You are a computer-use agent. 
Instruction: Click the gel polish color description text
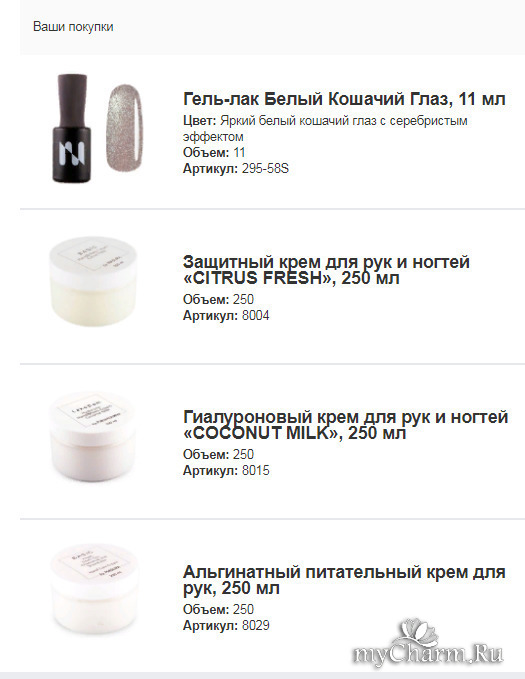[x=325, y=128]
